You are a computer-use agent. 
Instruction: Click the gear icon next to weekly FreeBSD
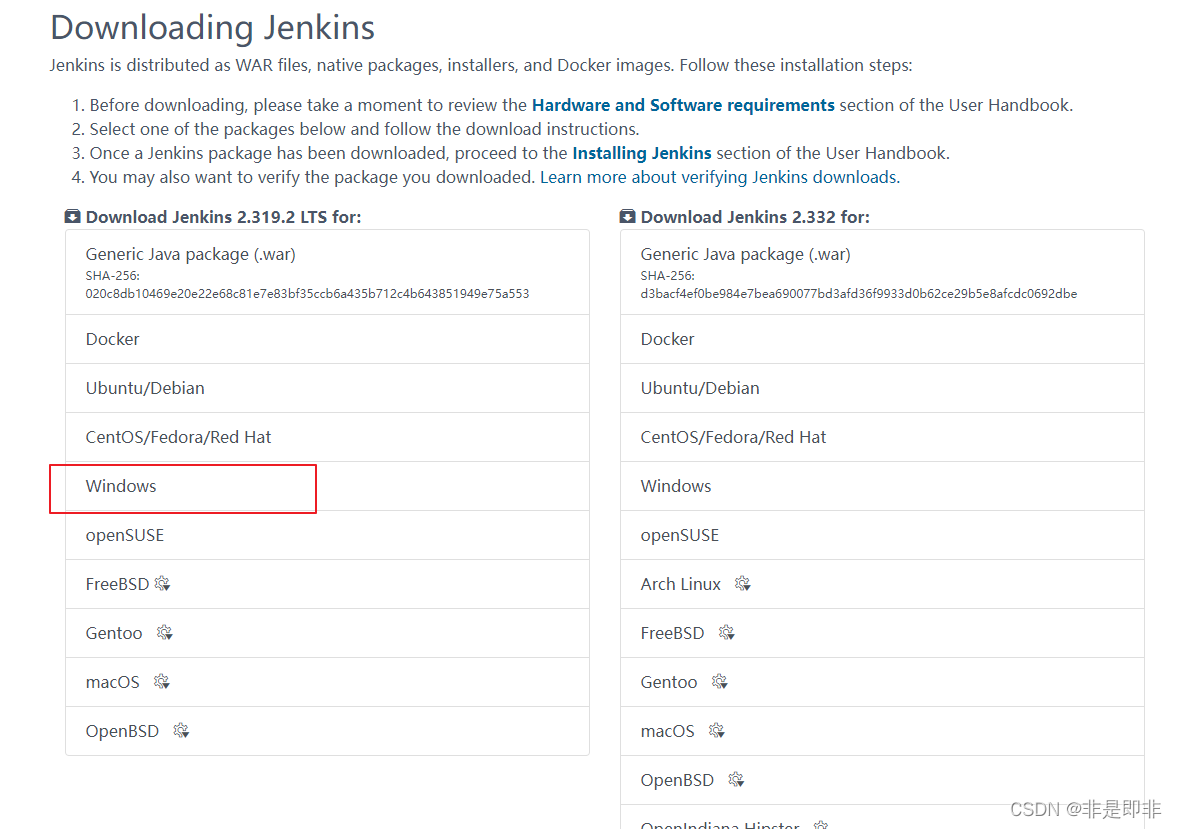coord(727,633)
